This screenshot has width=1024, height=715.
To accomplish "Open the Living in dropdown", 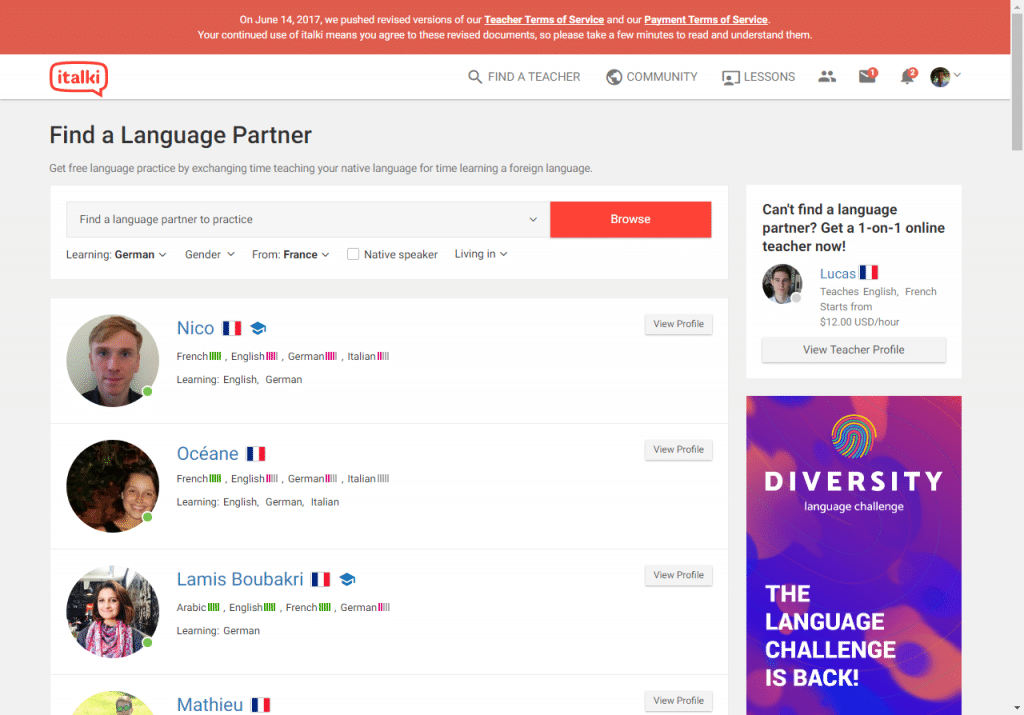I will pyautogui.click(x=481, y=254).
